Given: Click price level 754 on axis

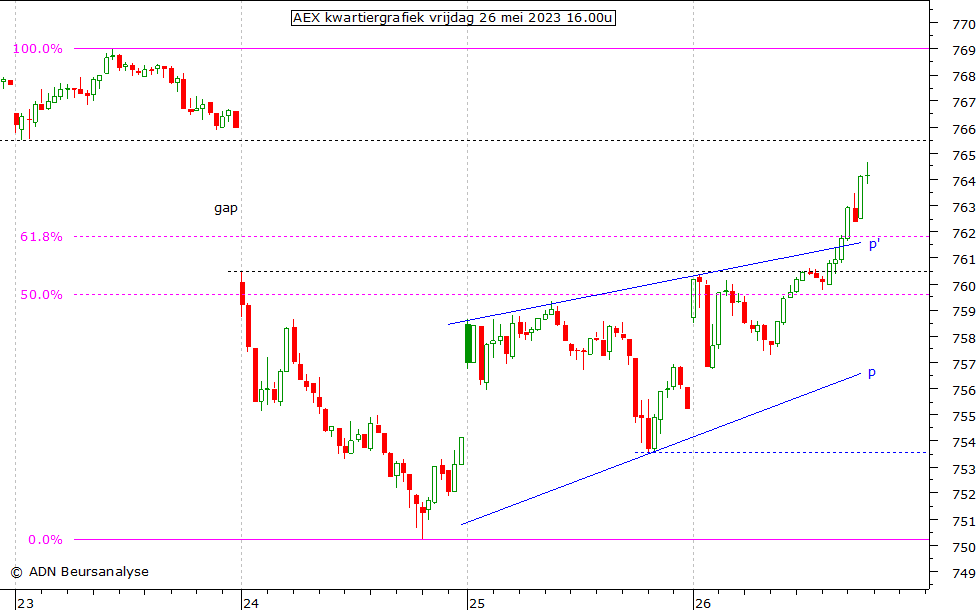Looking at the screenshot, I should (963, 442).
